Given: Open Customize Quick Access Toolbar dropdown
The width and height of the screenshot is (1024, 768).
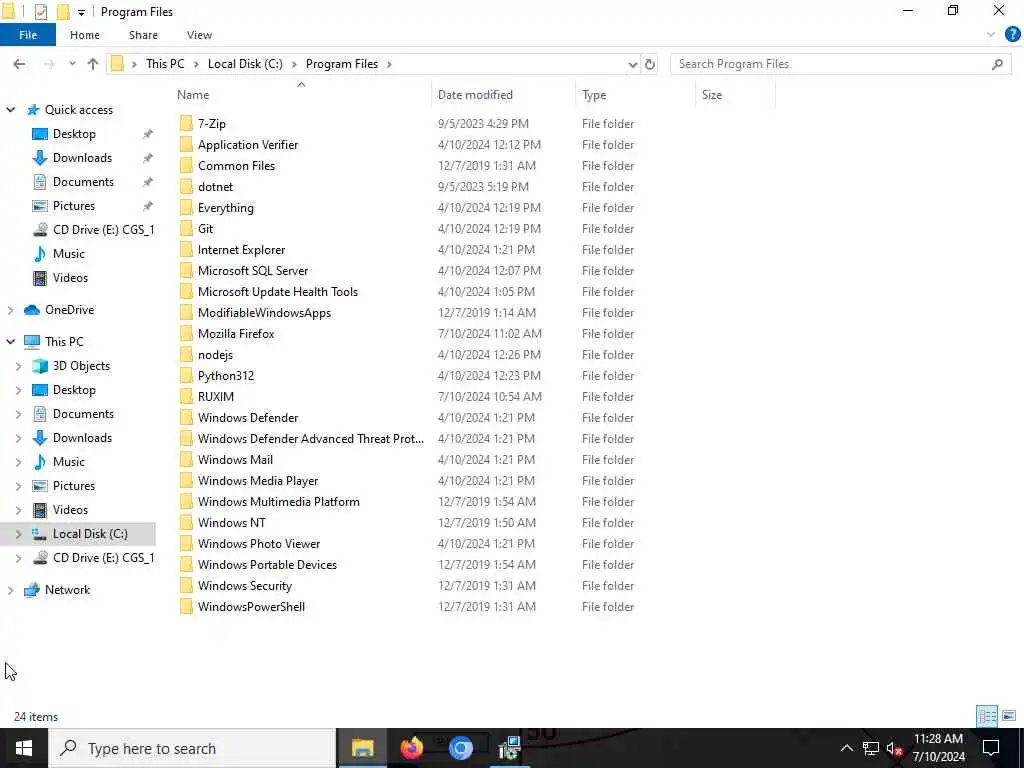Looking at the screenshot, I should point(81,12).
